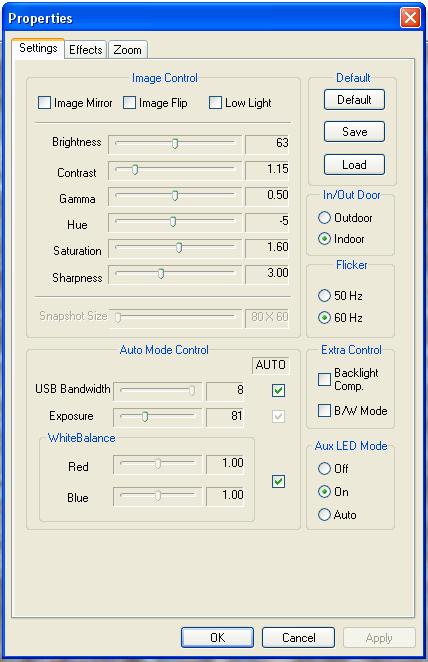428x662 pixels.
Task: Click the Brightness value field showing 63
Action: click(267, 144)
